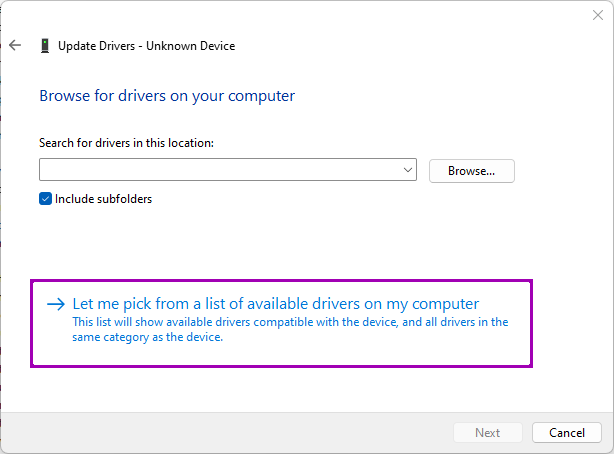Click inside the driver location text field
The height and width of the screenshot is (454, 614).
pyautogui.click(x=220, y=171)
